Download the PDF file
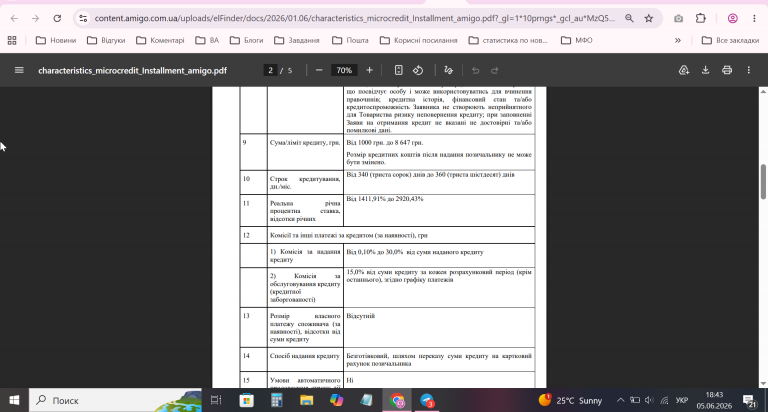Screen dimensions: 768x412 pyautogui.click(x=705, y=70)
